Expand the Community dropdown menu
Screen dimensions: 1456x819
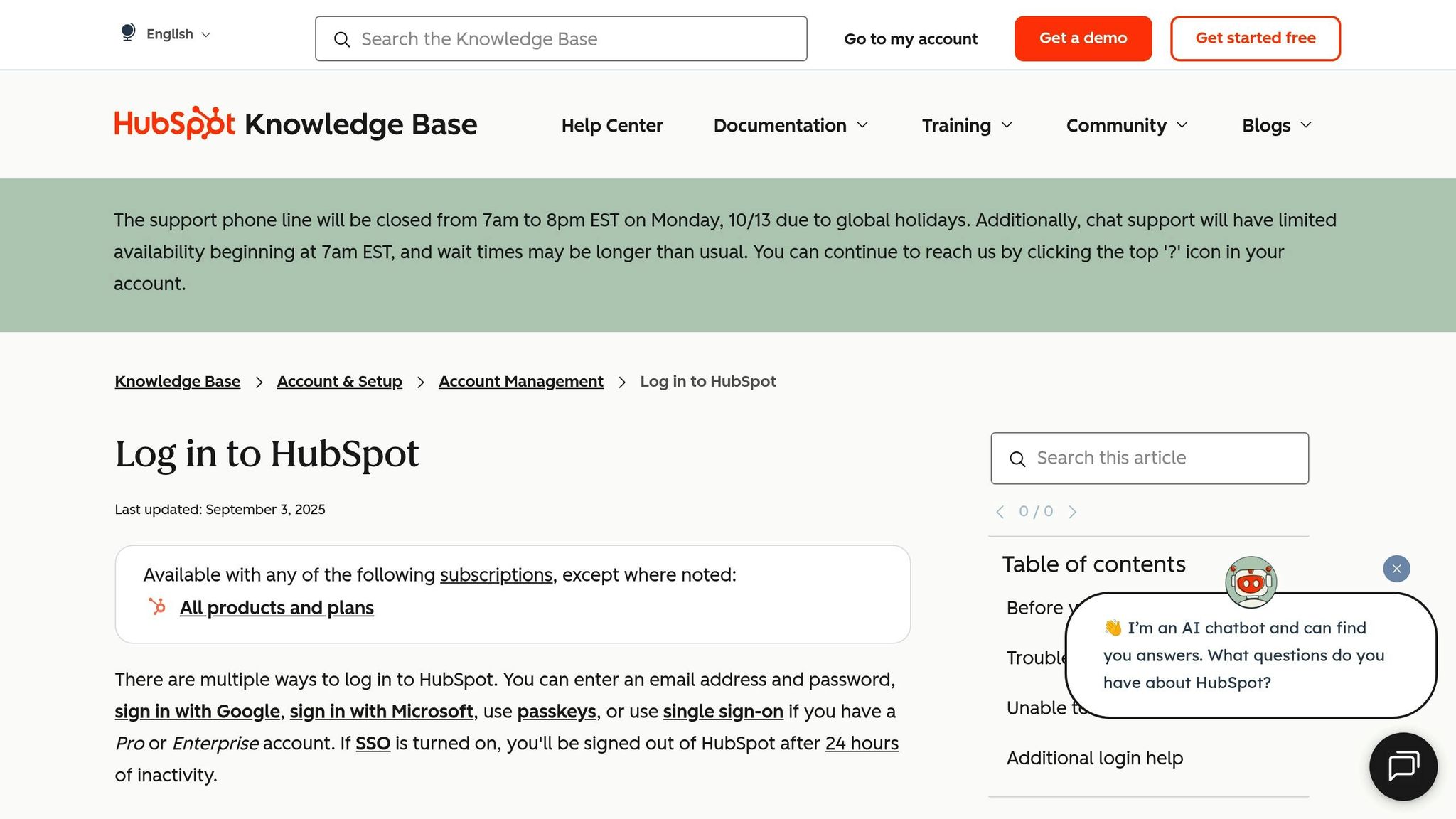(1127, 125)
